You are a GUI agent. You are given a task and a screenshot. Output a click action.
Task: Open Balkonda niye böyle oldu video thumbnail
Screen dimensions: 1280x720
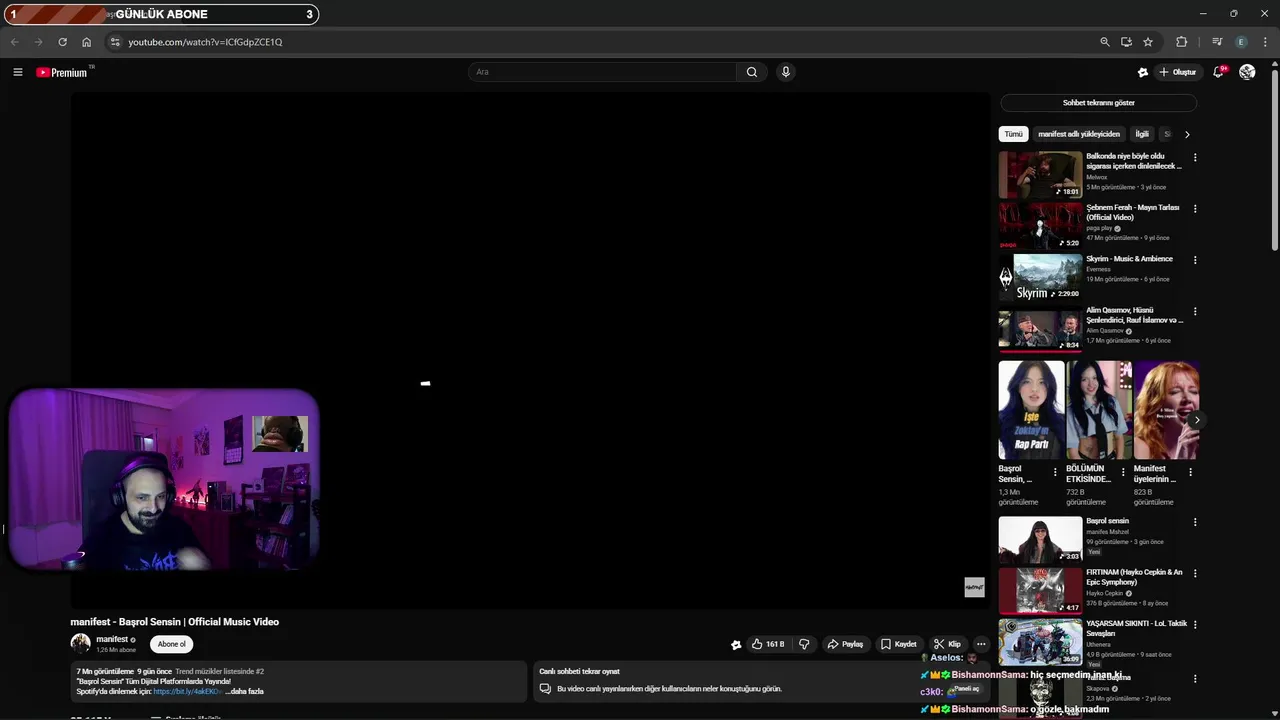coord(1040,175)
